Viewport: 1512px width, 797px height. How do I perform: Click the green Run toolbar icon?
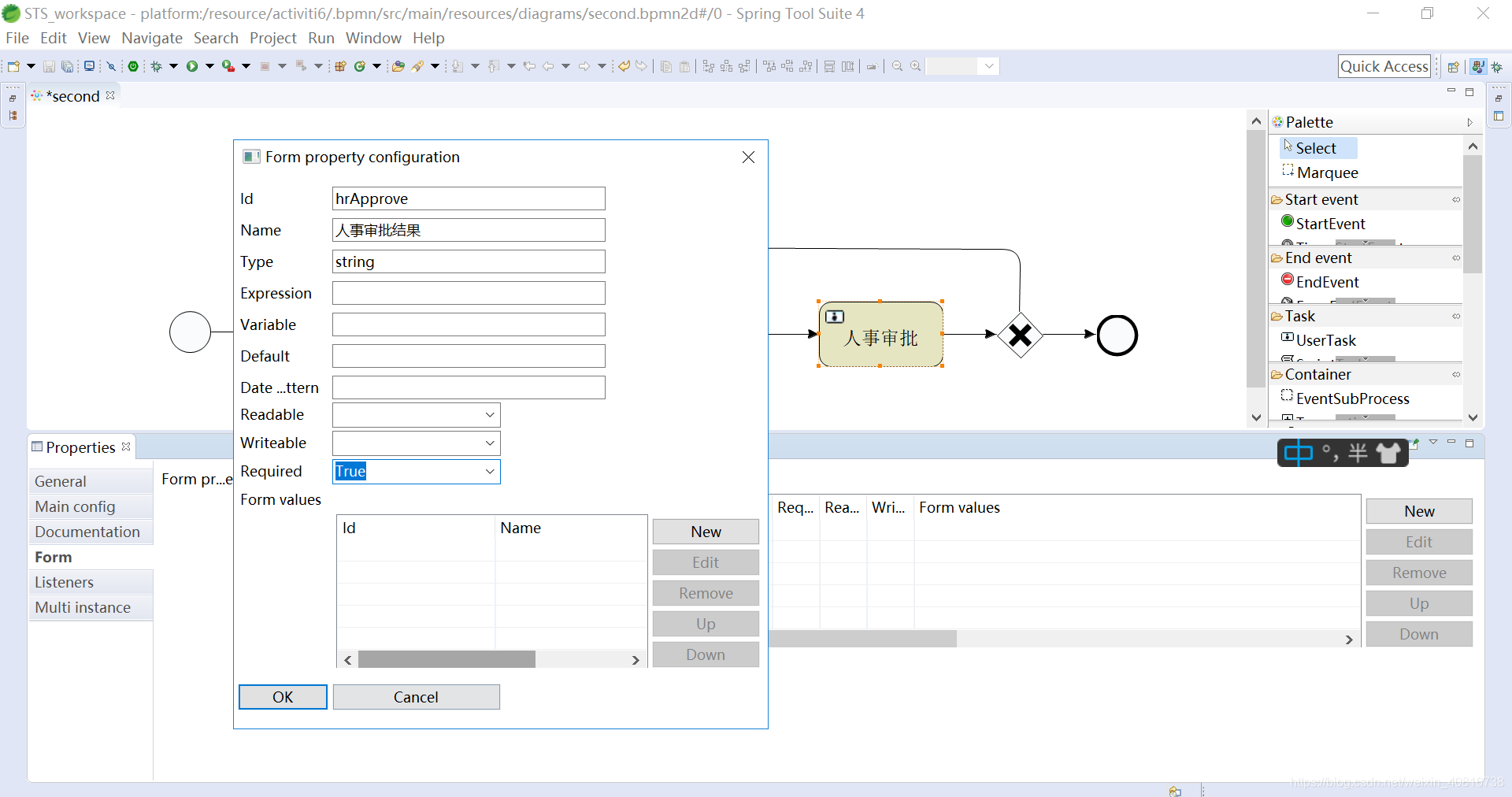(x=191, y=67)
